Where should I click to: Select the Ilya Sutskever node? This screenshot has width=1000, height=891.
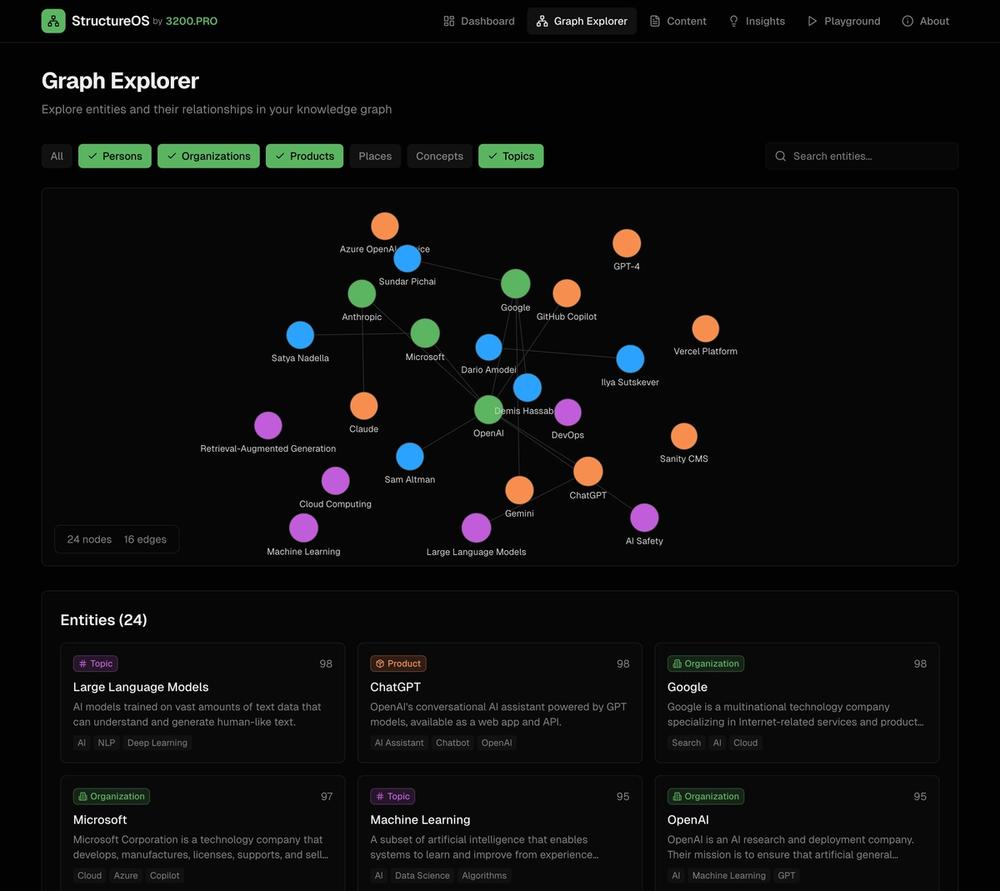(x=630, y=359)
